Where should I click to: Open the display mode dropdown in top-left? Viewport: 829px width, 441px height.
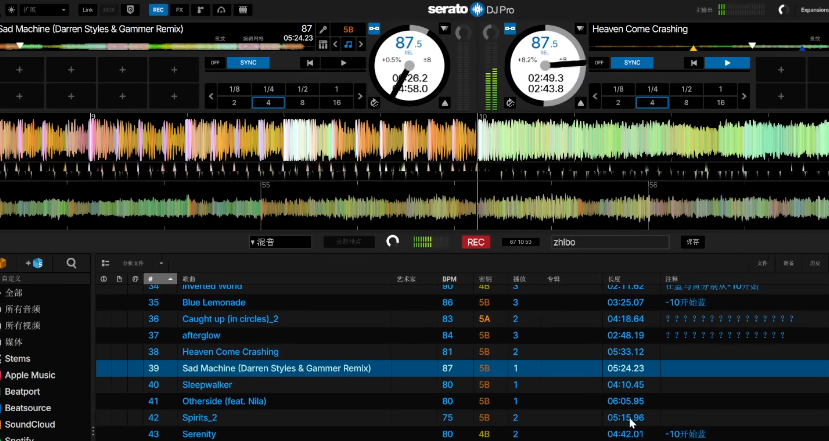pos(44,10)
